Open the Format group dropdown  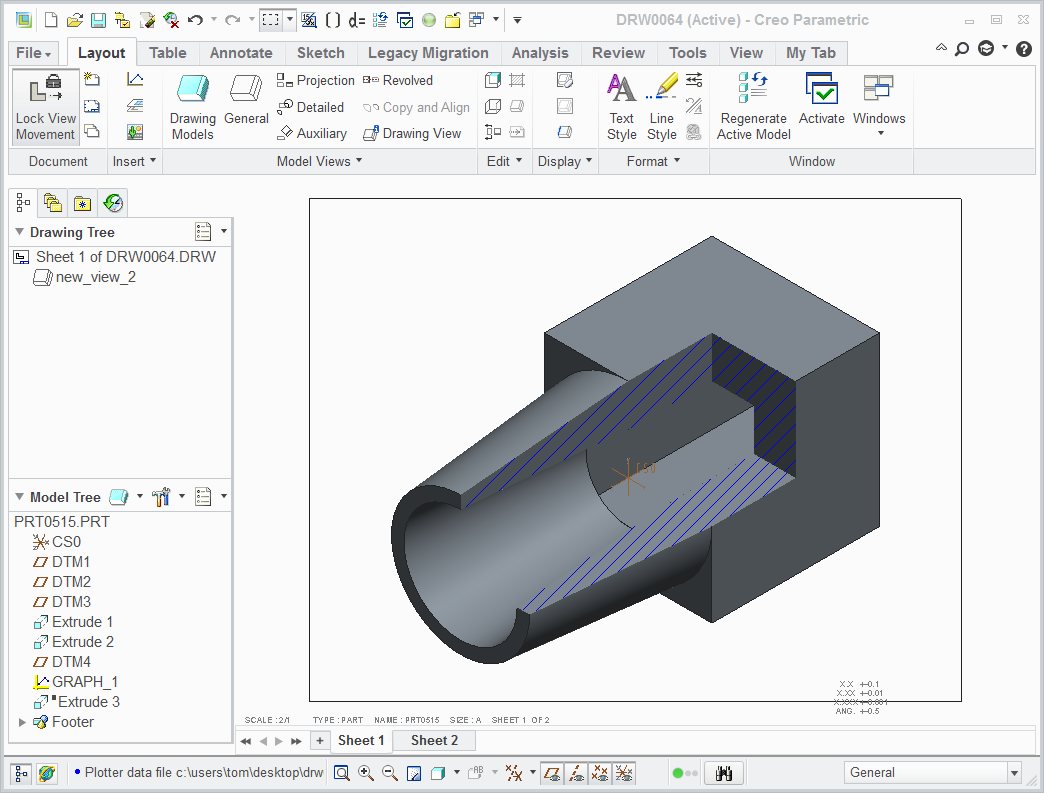[x=653, y=161]
